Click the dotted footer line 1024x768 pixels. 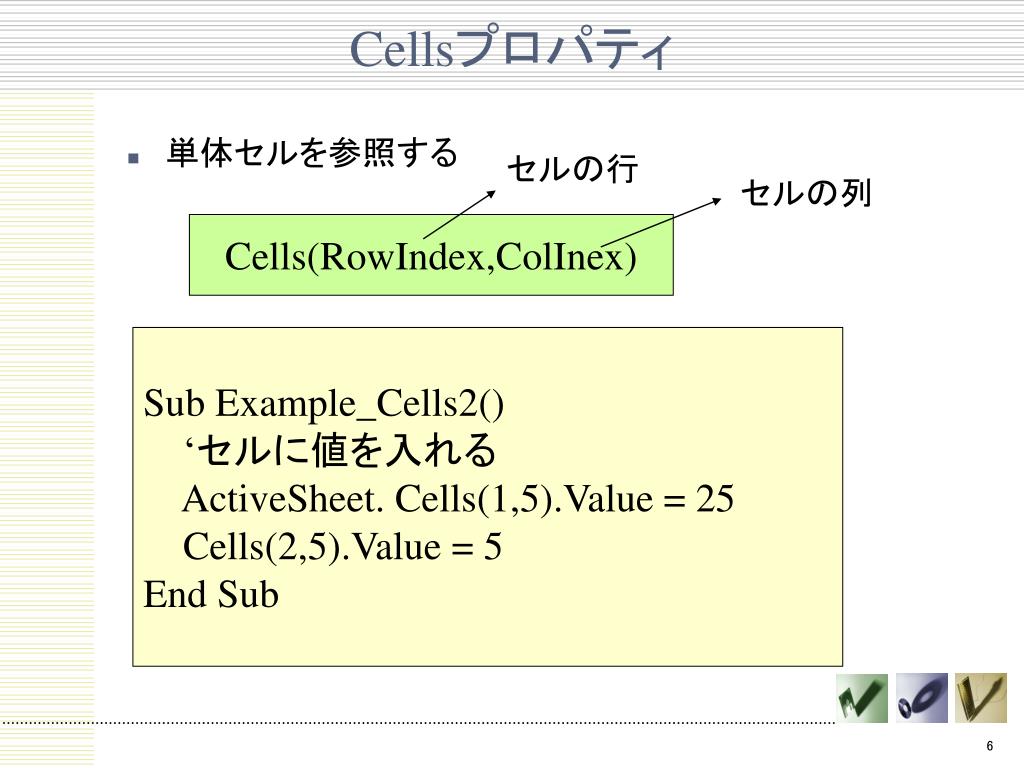click(418, 723)
